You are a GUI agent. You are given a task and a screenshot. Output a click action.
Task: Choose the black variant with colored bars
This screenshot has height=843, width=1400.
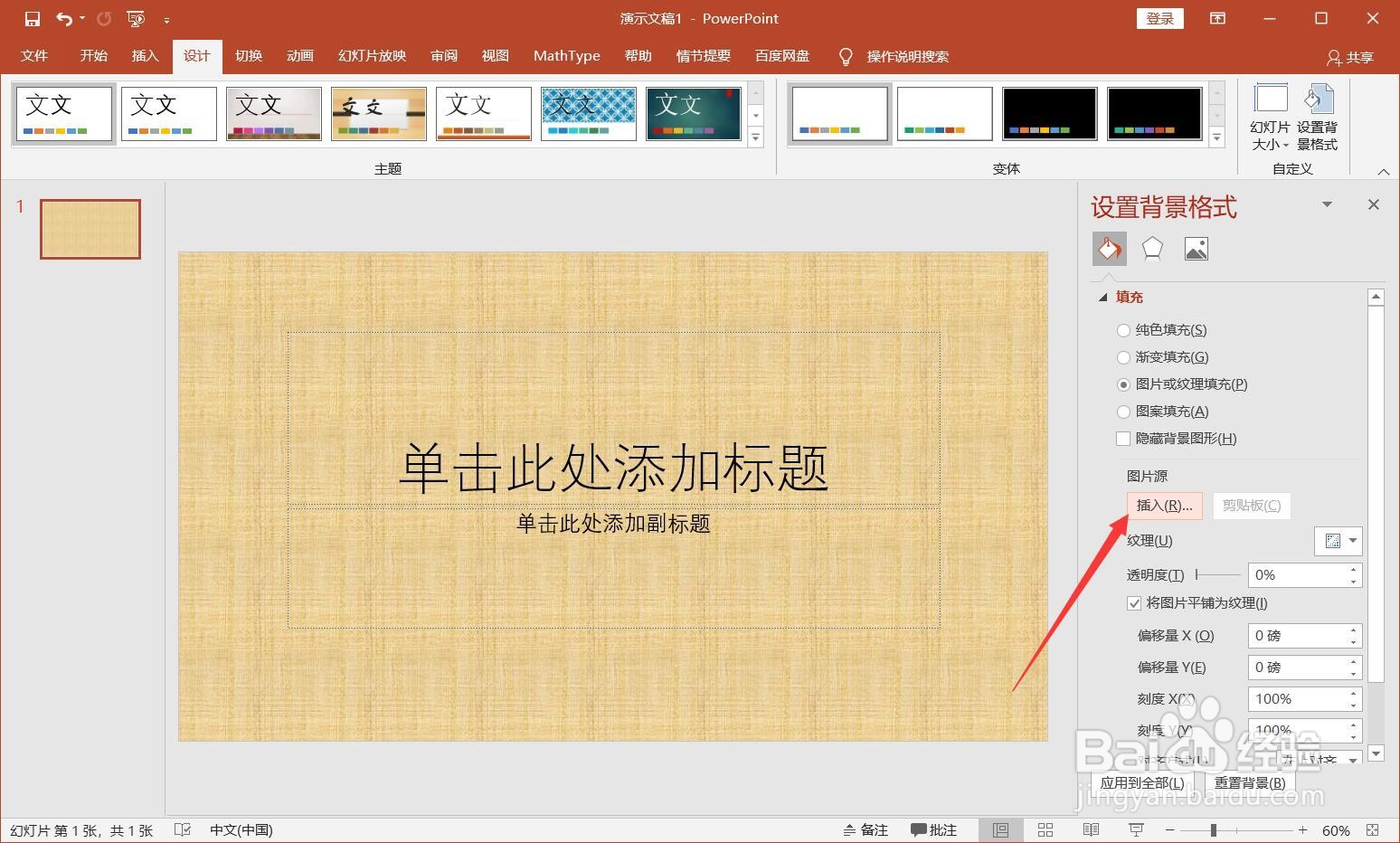[x=1049, y=114]
